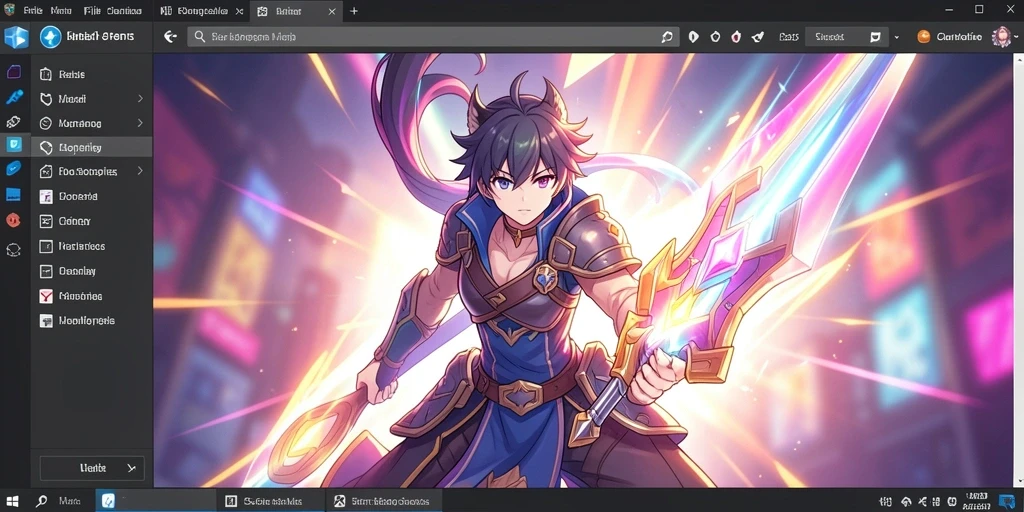Click the user avatar at the top right
The height and width of the screenshot is (512, 1024).
click(1001, 37)
